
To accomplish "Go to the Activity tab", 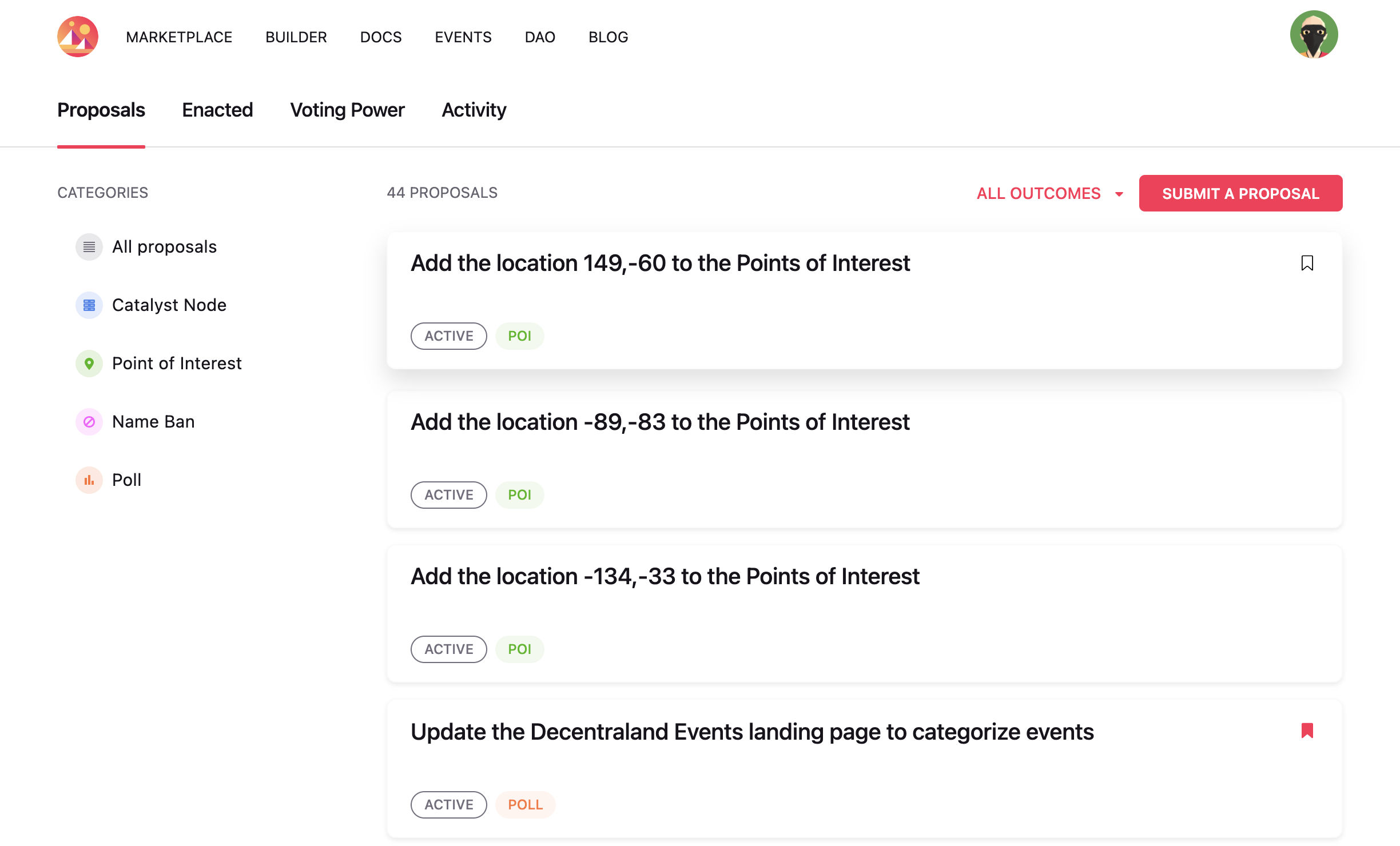I will click(474, 110).
